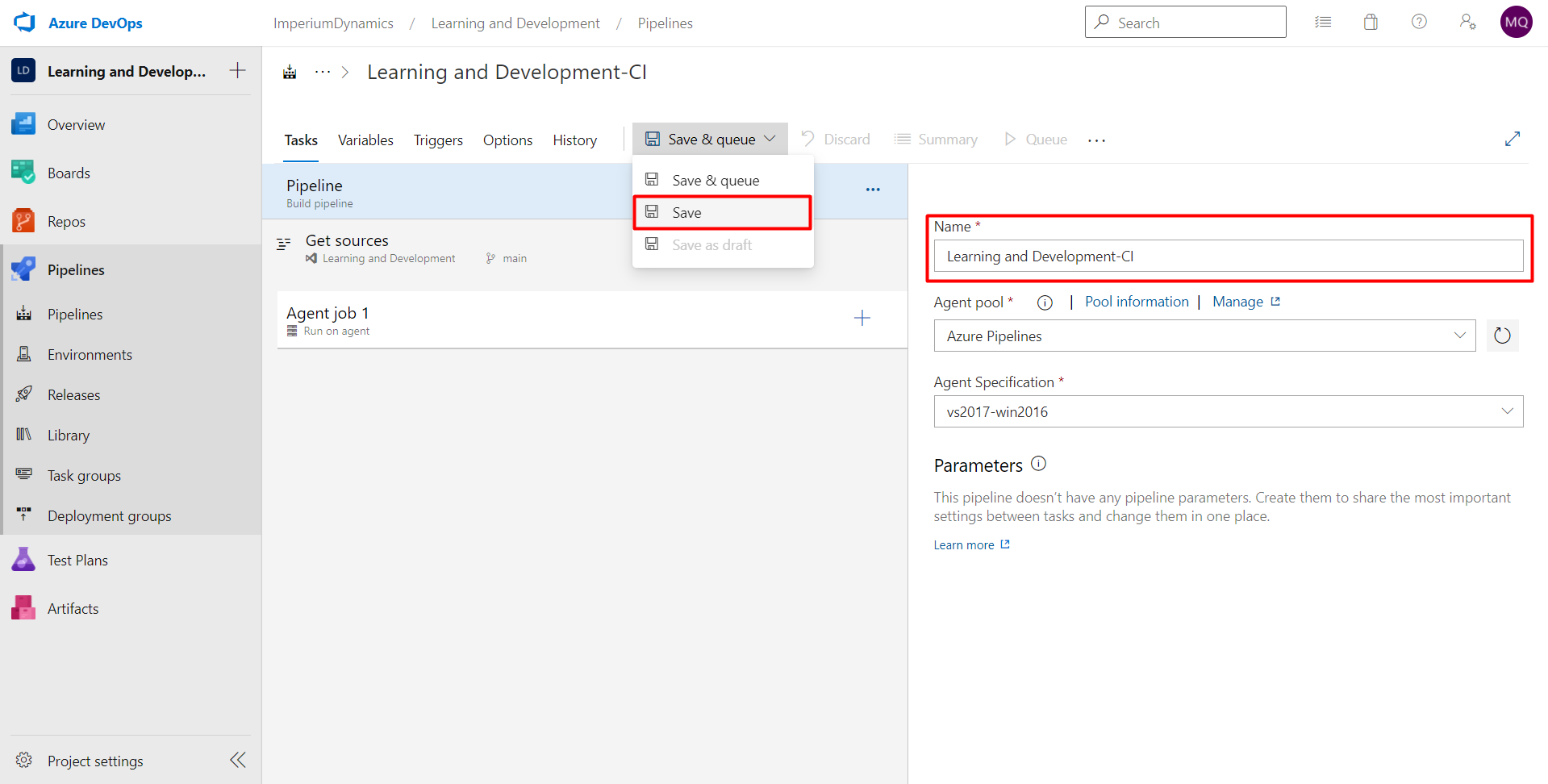
Task: Open the Environments section
Action: click(x=89, y=354)
